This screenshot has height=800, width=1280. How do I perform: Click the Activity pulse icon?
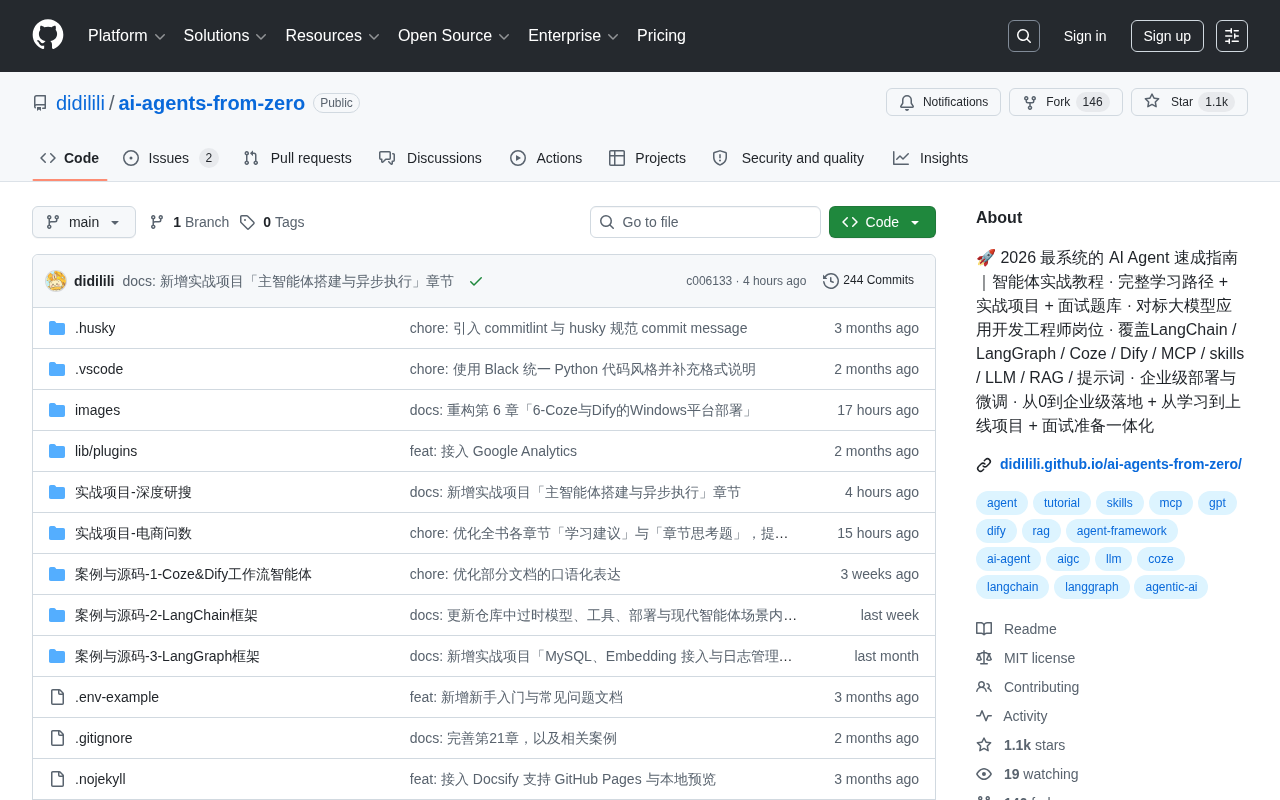pyautogui.click(x=984, y=716)
